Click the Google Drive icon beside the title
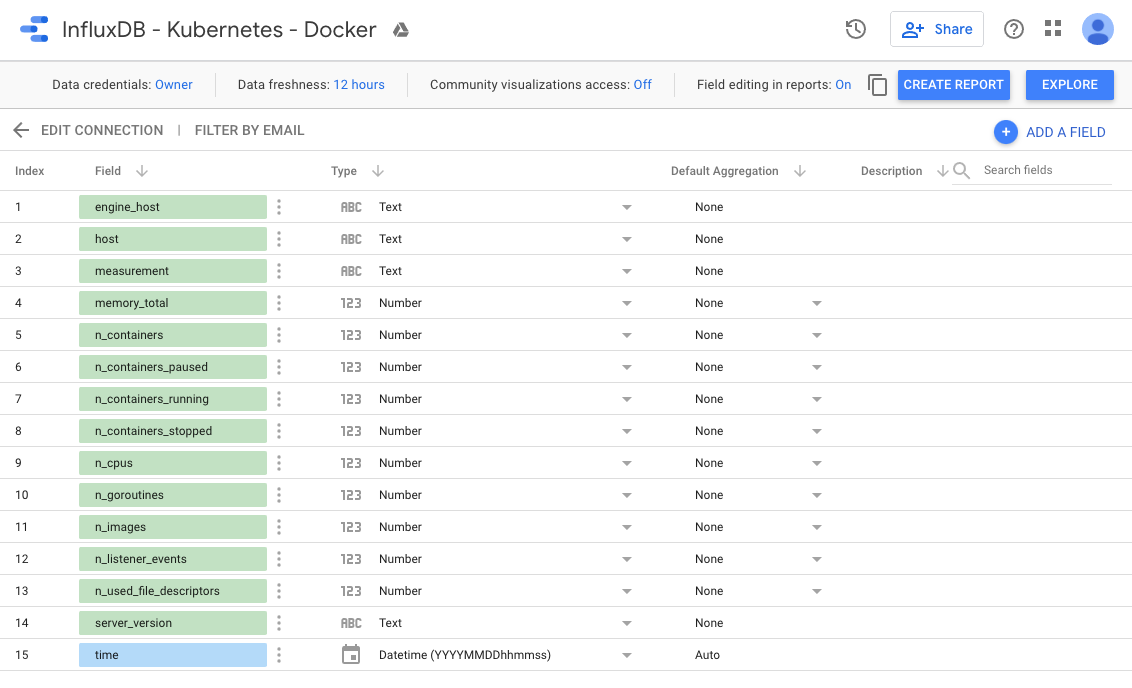This screenshot has height=688, width=1132. 401,30
